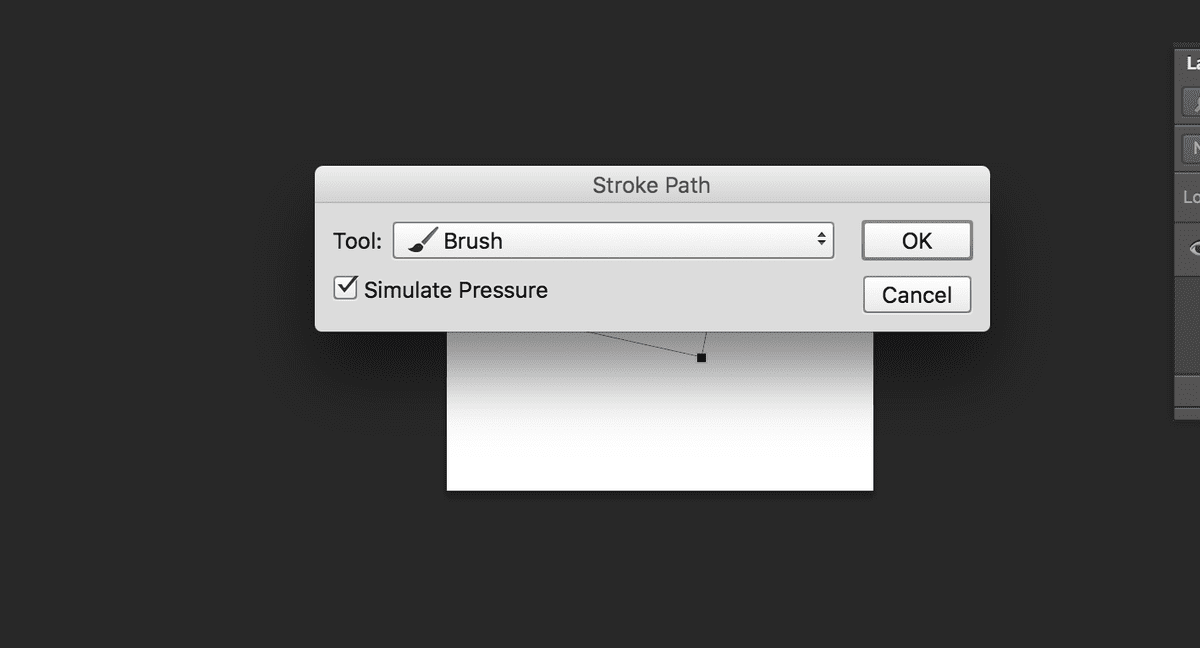Click the checkmark inside Simulate Pressure box
The width and height of the screenshot is (1200, 648).
[x=345, y=287]
